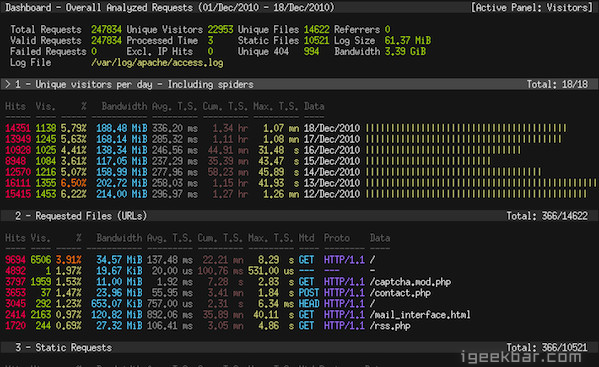Select the 18/Dec/2010 date row
The width and height of the screenshot is (599, 367).
pyautogui.click(x=286, y=128)
